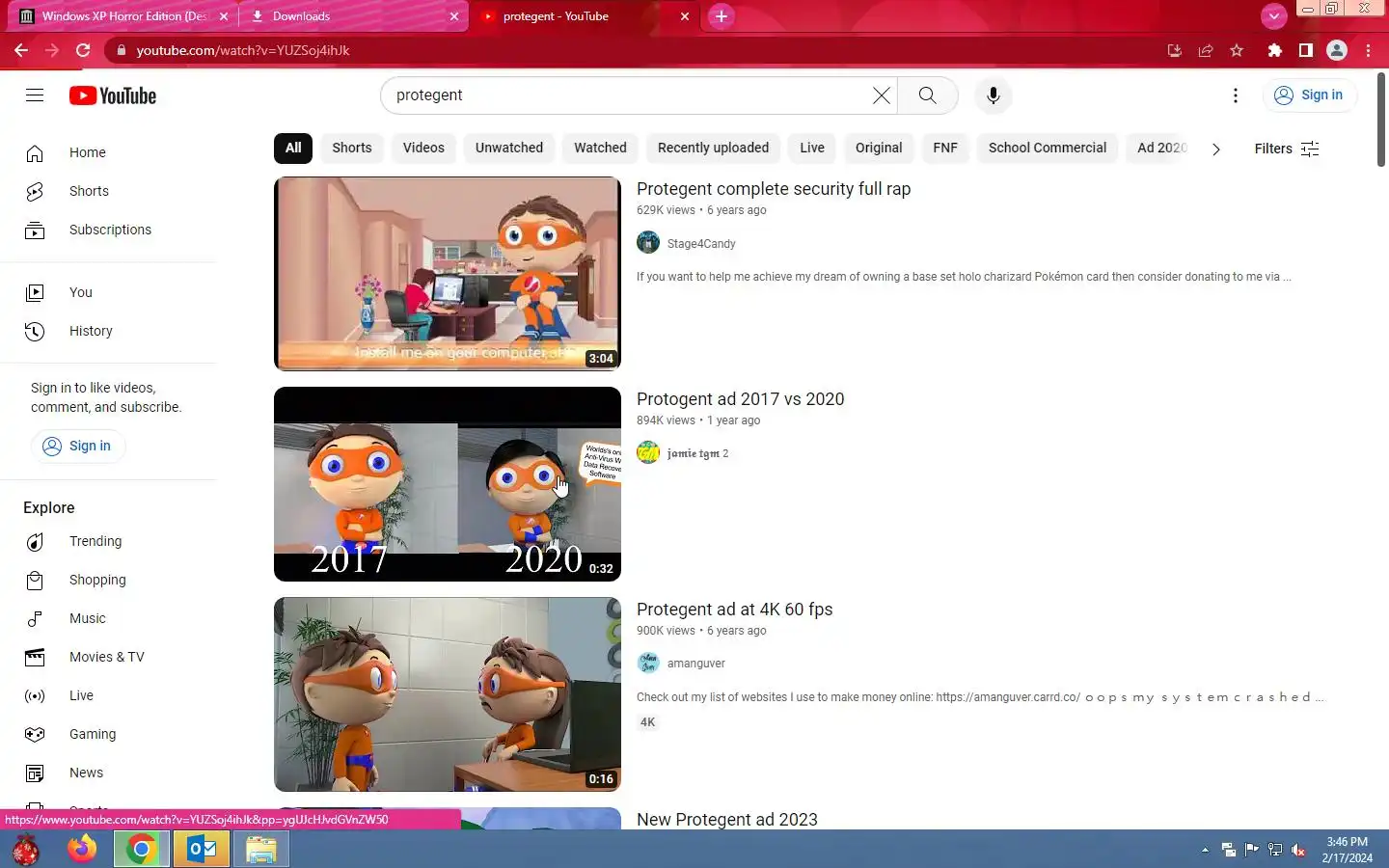Clear the search box with the X icon
Screen dimensions: 1389x868
click(x=881, y=95)
